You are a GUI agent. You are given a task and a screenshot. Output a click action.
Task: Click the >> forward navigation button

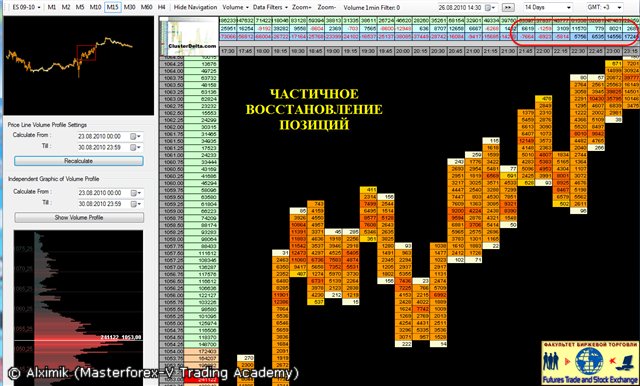tap(508, 7)
